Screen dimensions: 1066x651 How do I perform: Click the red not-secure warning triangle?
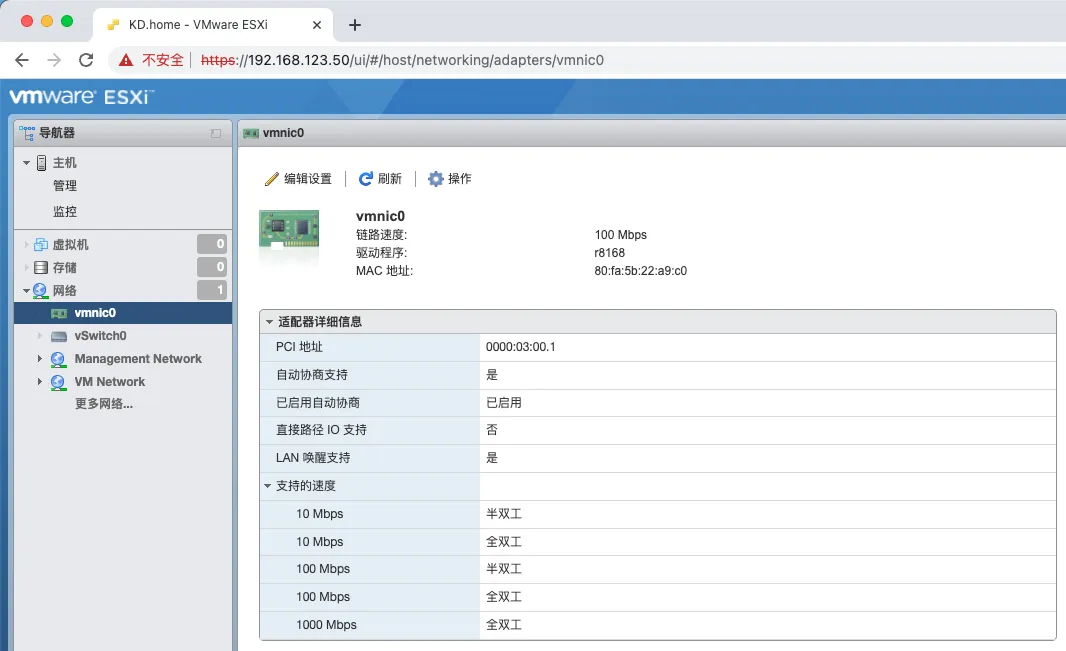click(x=126, y=60)
